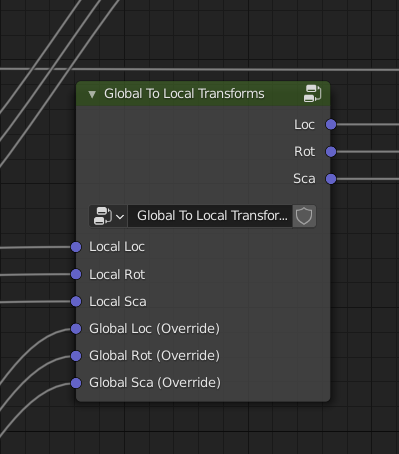Viewport: 399px width, 454px height.
Task: Click the node group icon in the header
Action: 312,94
